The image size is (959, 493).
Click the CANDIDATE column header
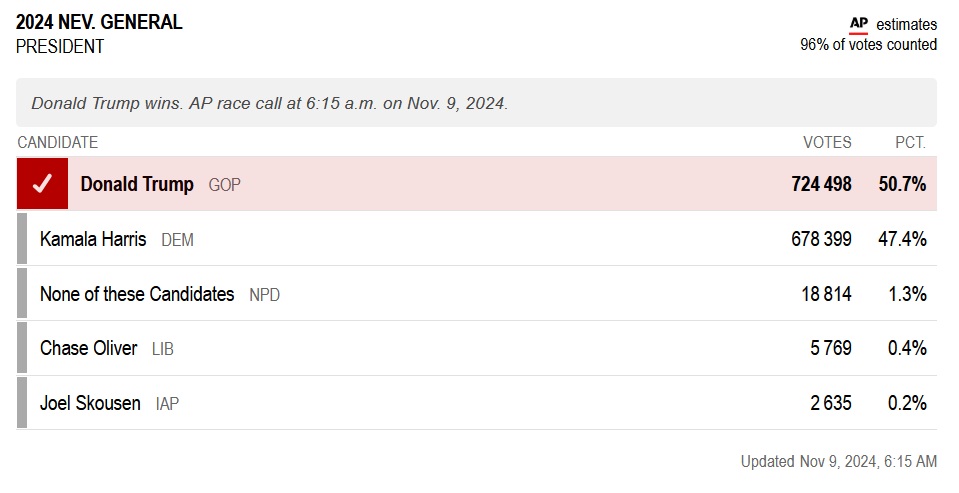pyautogui.click(x=58, y=143)
